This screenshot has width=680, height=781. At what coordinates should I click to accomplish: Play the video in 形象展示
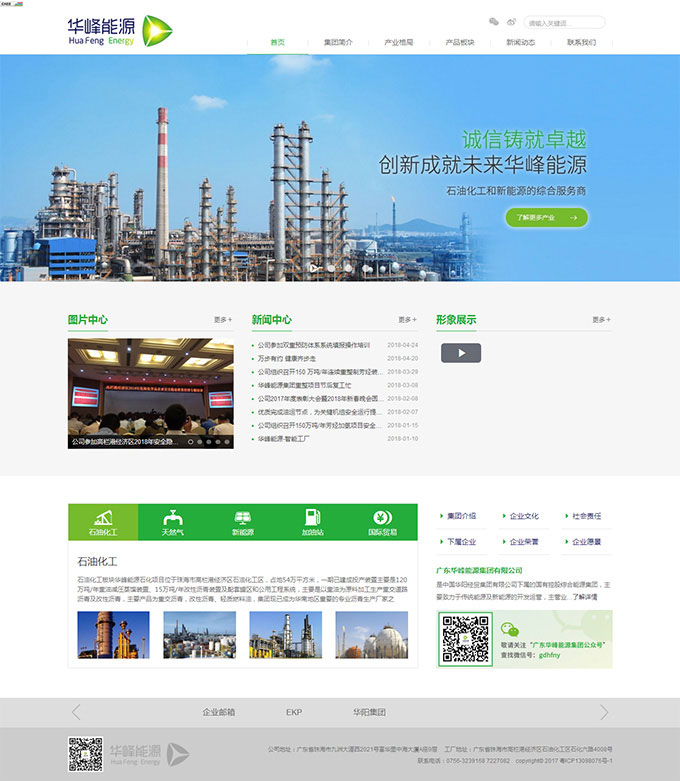[x=461, y=353]
